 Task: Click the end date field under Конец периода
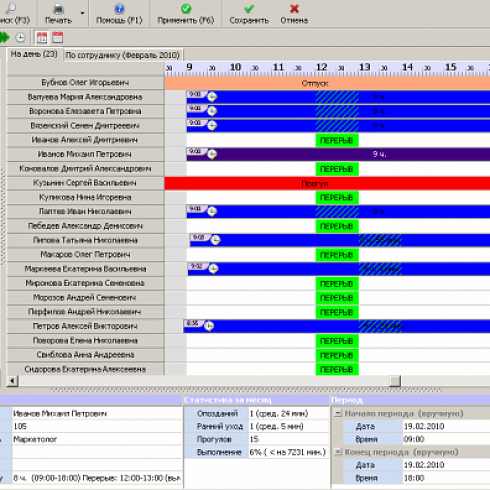pos(446,465)
